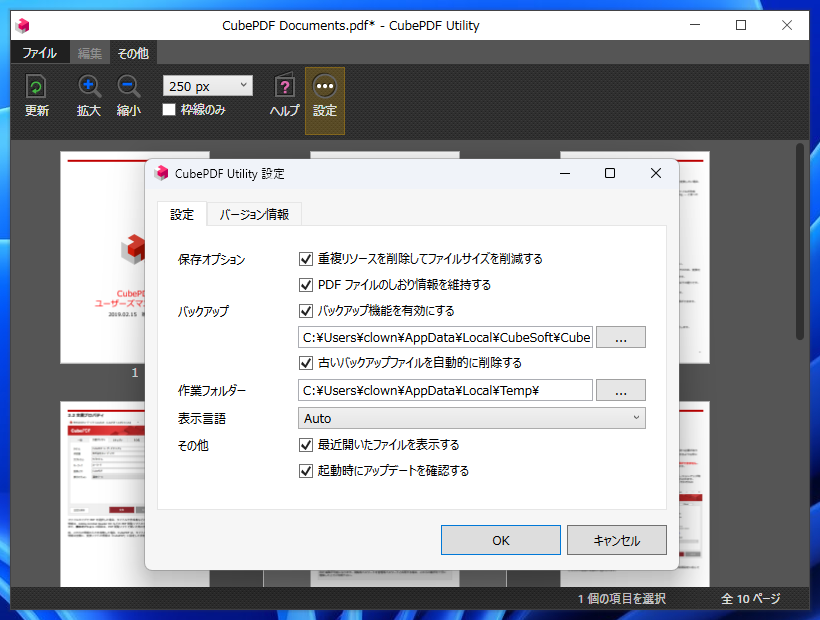Click the settings dialog CubePDF logo icon
Image resolution: width=820 pixels, height=620 pixels.
click(162, 173)
